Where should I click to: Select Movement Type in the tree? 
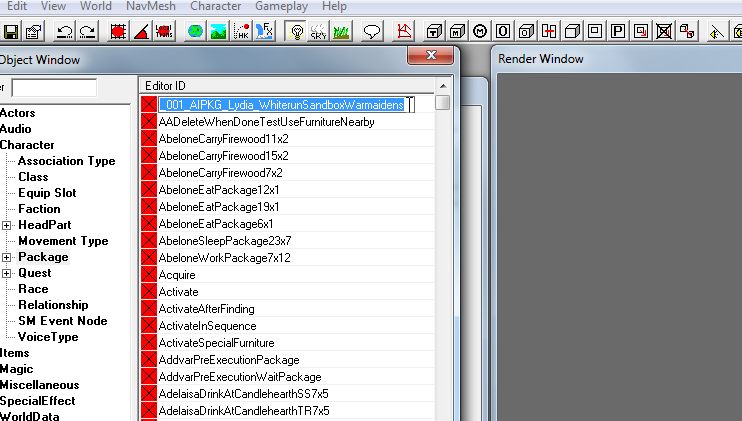pyautogui.click(x=63, y=241)
